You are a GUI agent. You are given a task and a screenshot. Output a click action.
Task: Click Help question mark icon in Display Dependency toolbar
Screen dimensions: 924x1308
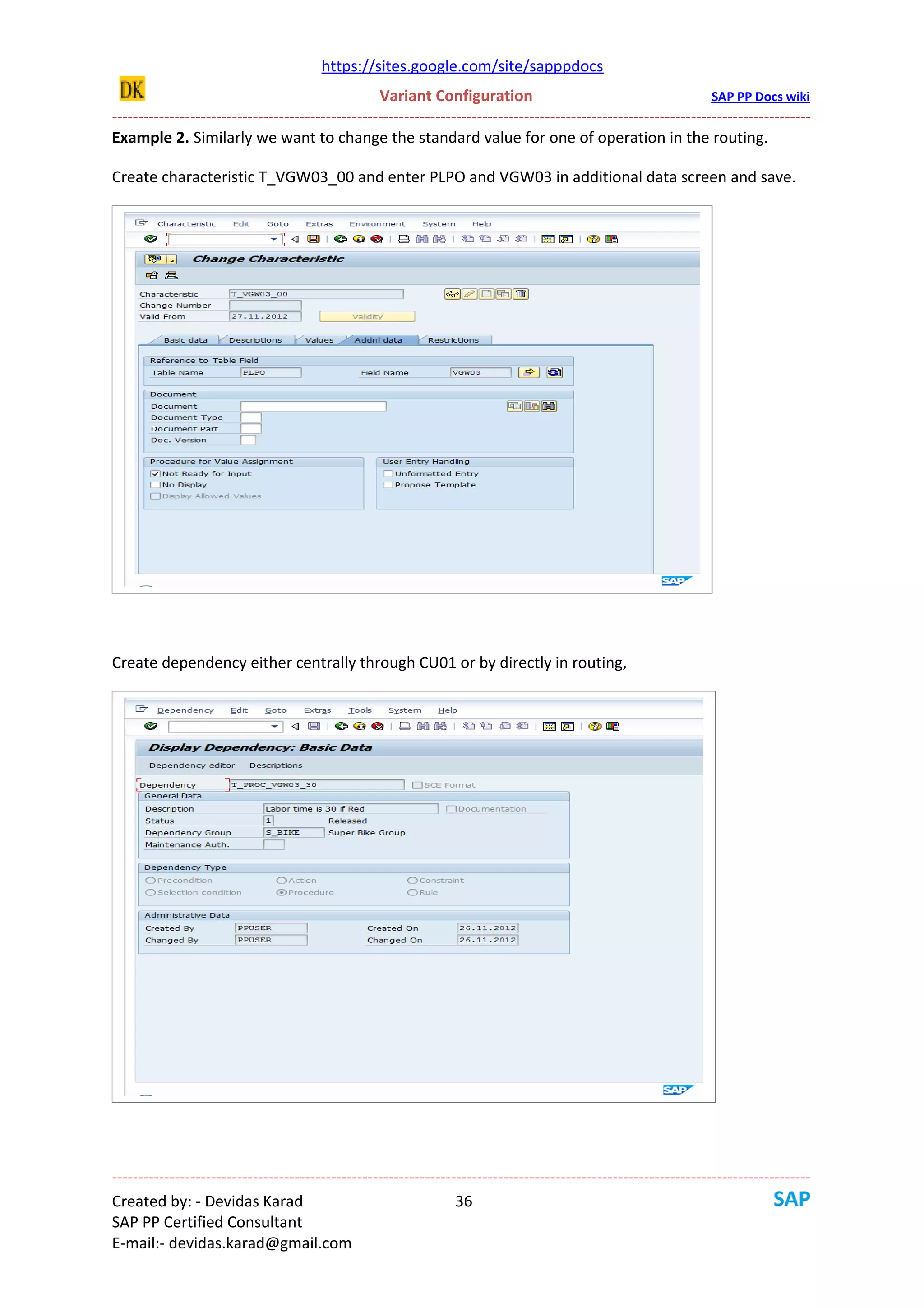coord(595,726)
